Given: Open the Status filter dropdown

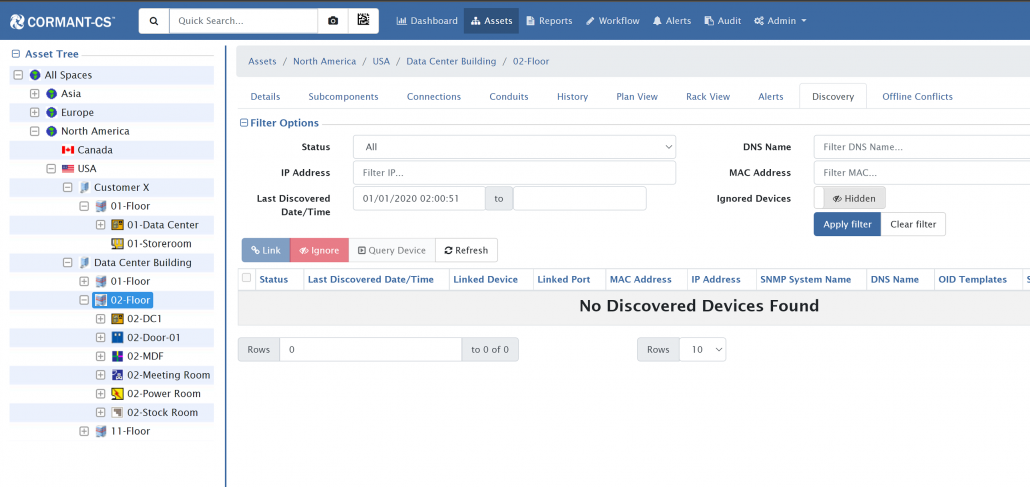Looking at the screenshot, I should pos(514,147).
